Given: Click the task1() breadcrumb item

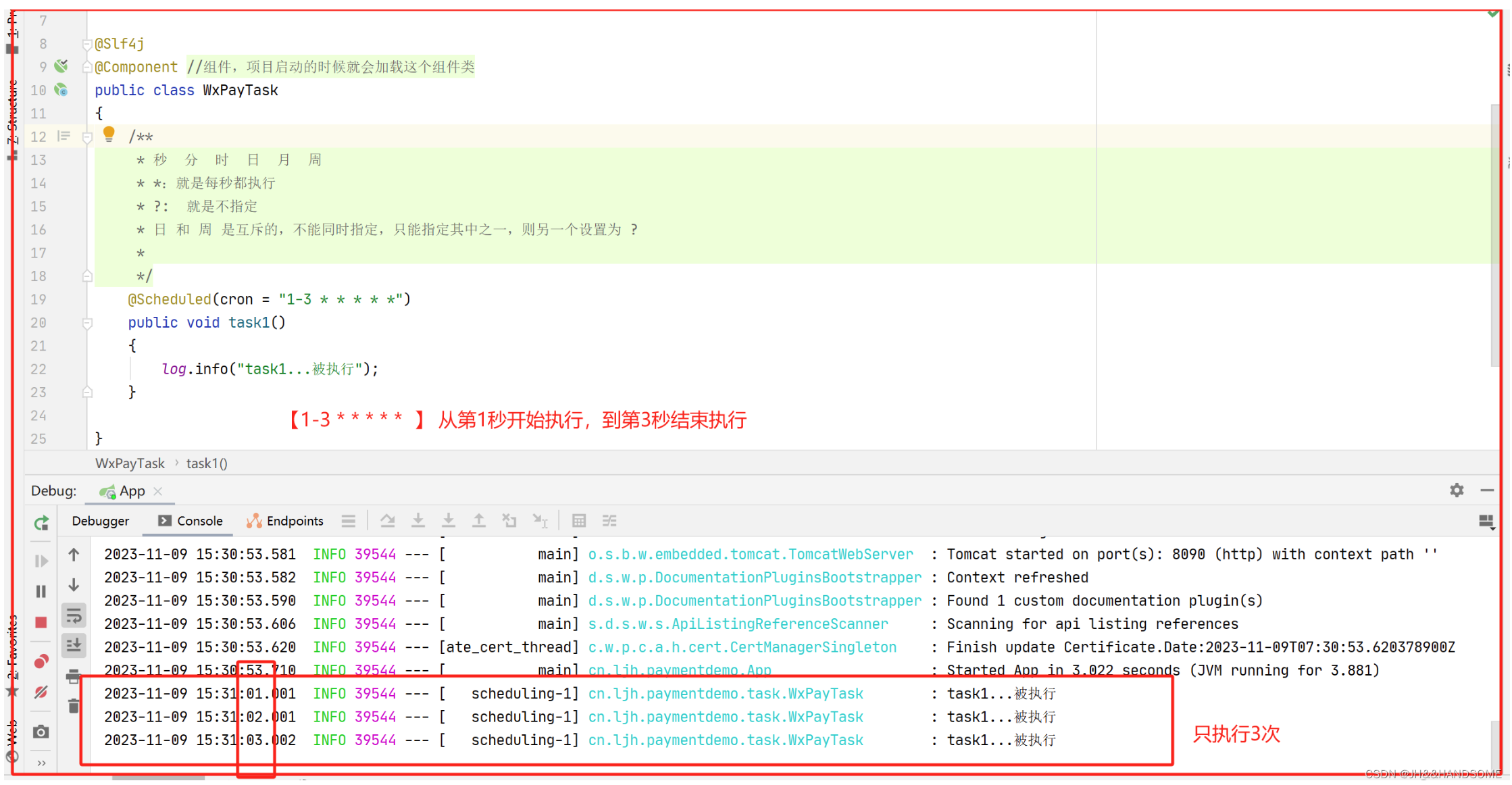Looking at the screenshot, I should point(207,463).
